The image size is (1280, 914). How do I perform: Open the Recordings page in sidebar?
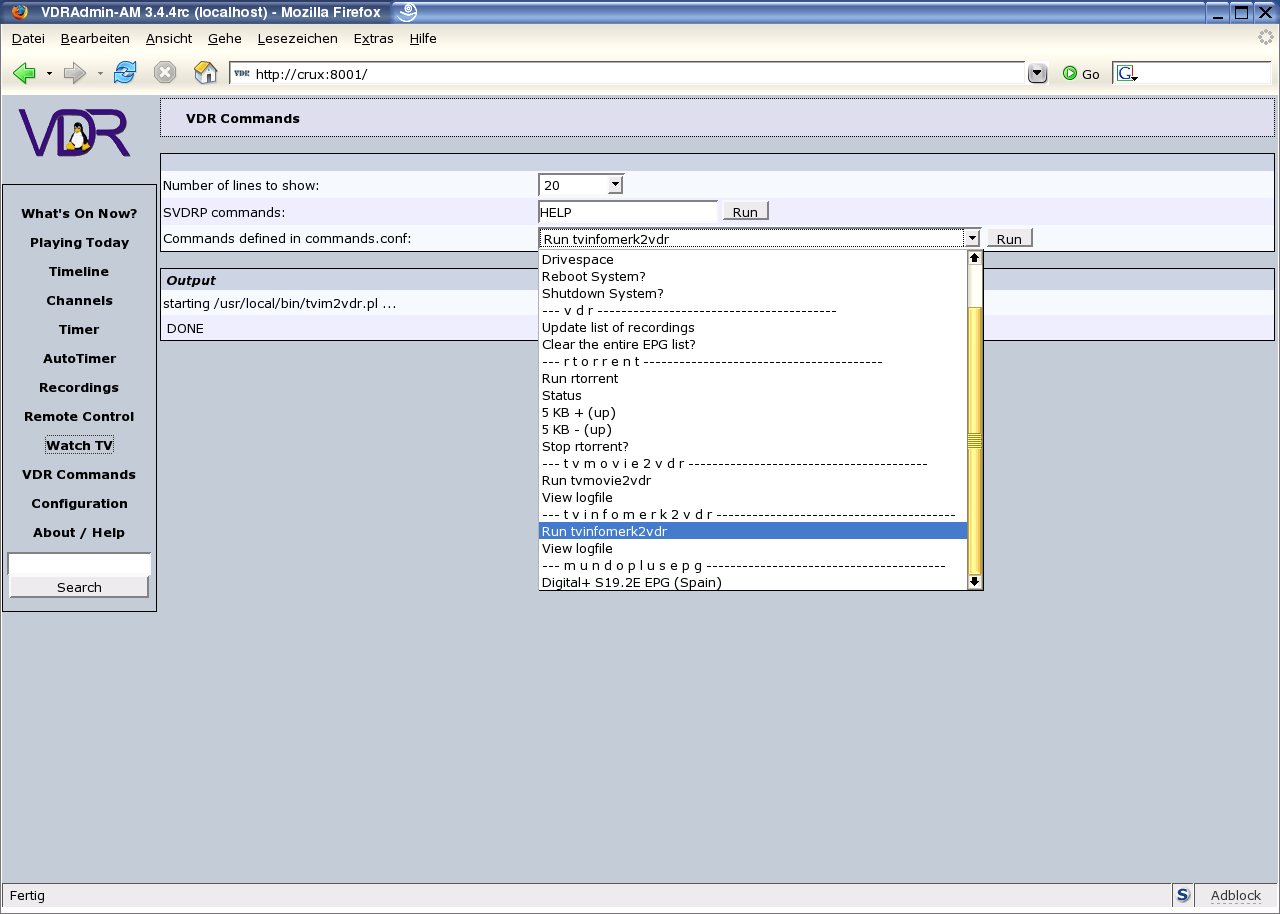(79, 388)
